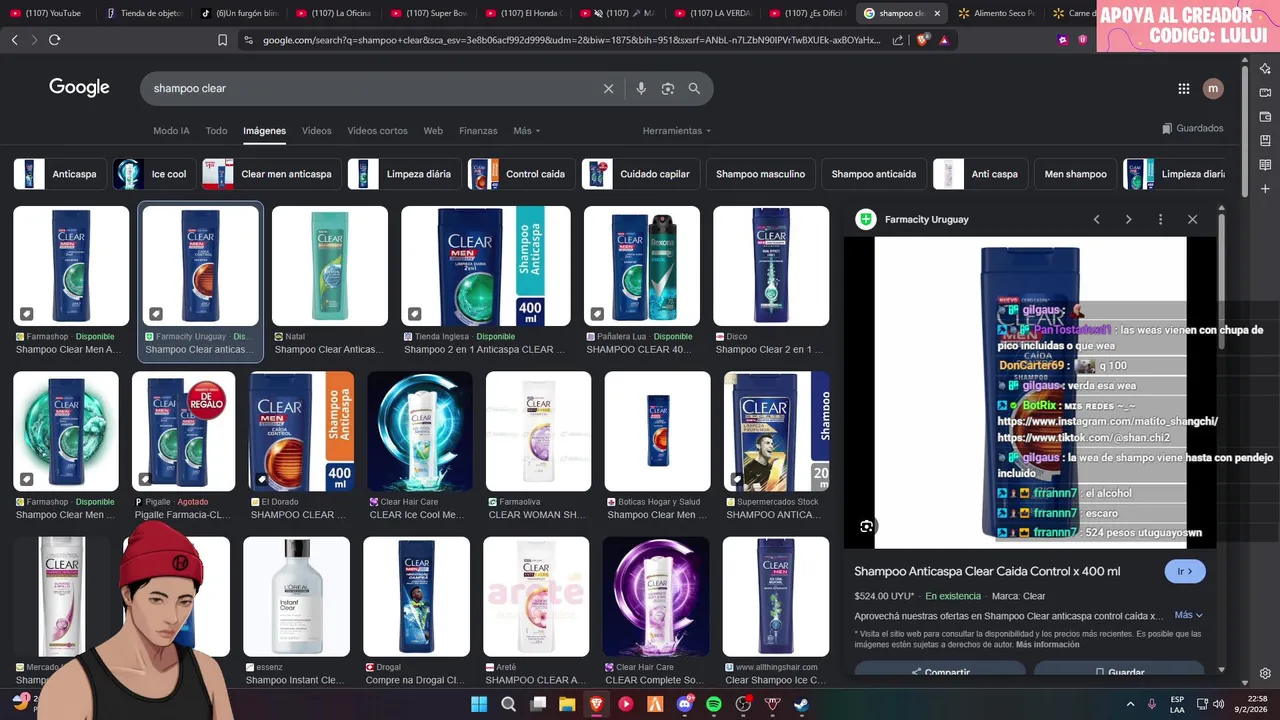Click the Lens icon on preview image
1280x720 pixels.
867,526
